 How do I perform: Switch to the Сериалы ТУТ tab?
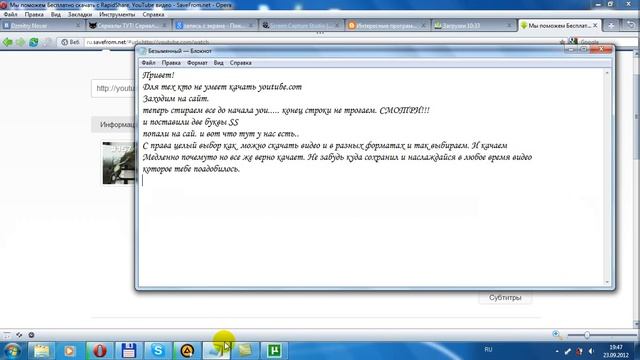pyautogui.click(x=128, y=25)
